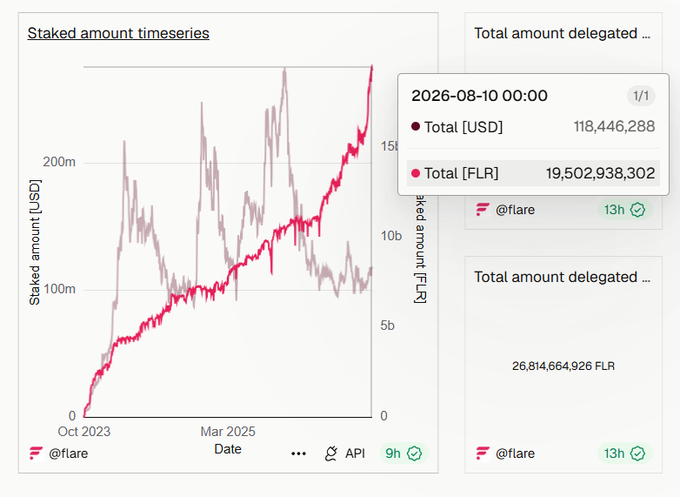Click 13h badge on lower delegated card
Image resolution: width=680 pixels, height=497 pixels.
pos(625,454)
